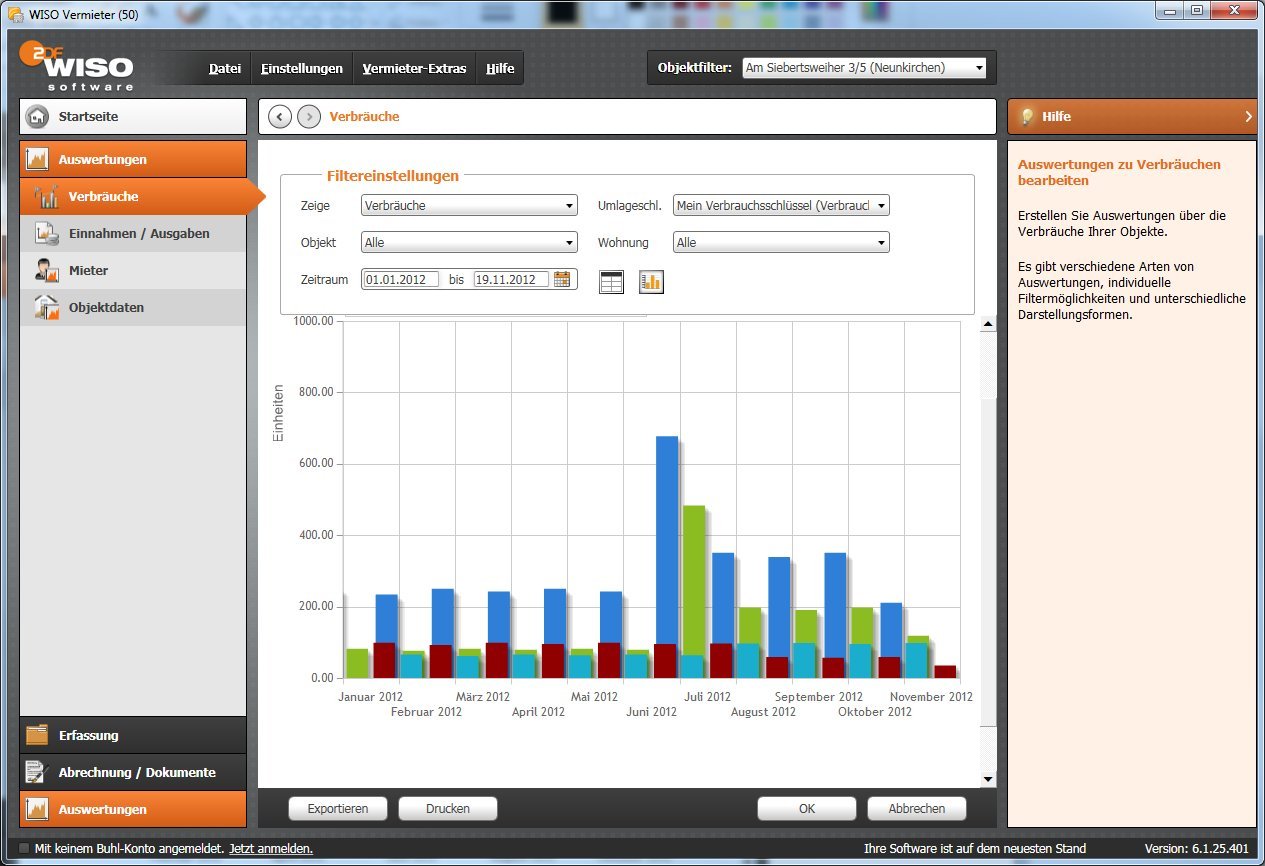Open the Zeige dropdown

[x=469, y=205]
